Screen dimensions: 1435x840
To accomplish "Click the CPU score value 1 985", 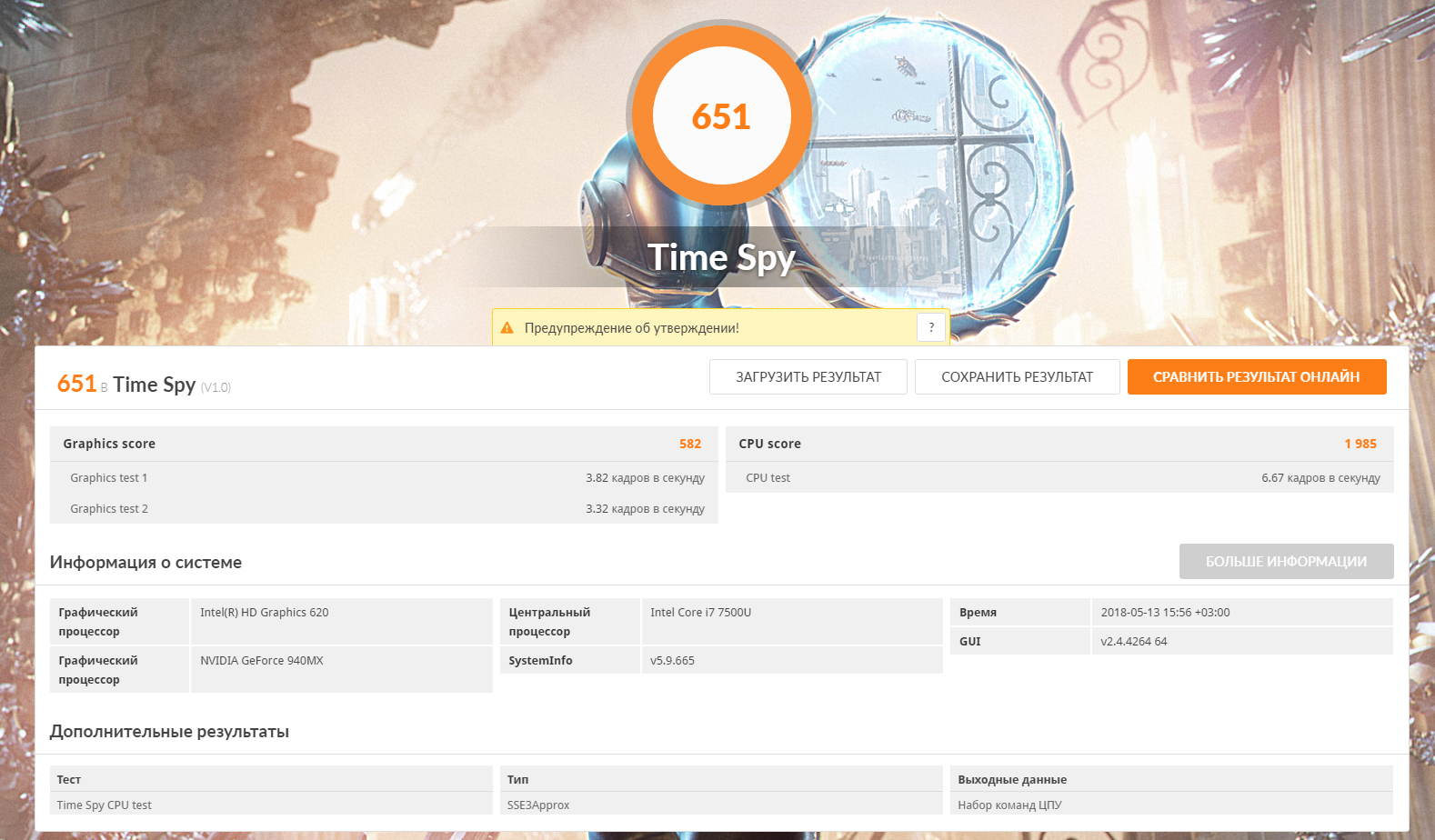I will (1360, 444).
